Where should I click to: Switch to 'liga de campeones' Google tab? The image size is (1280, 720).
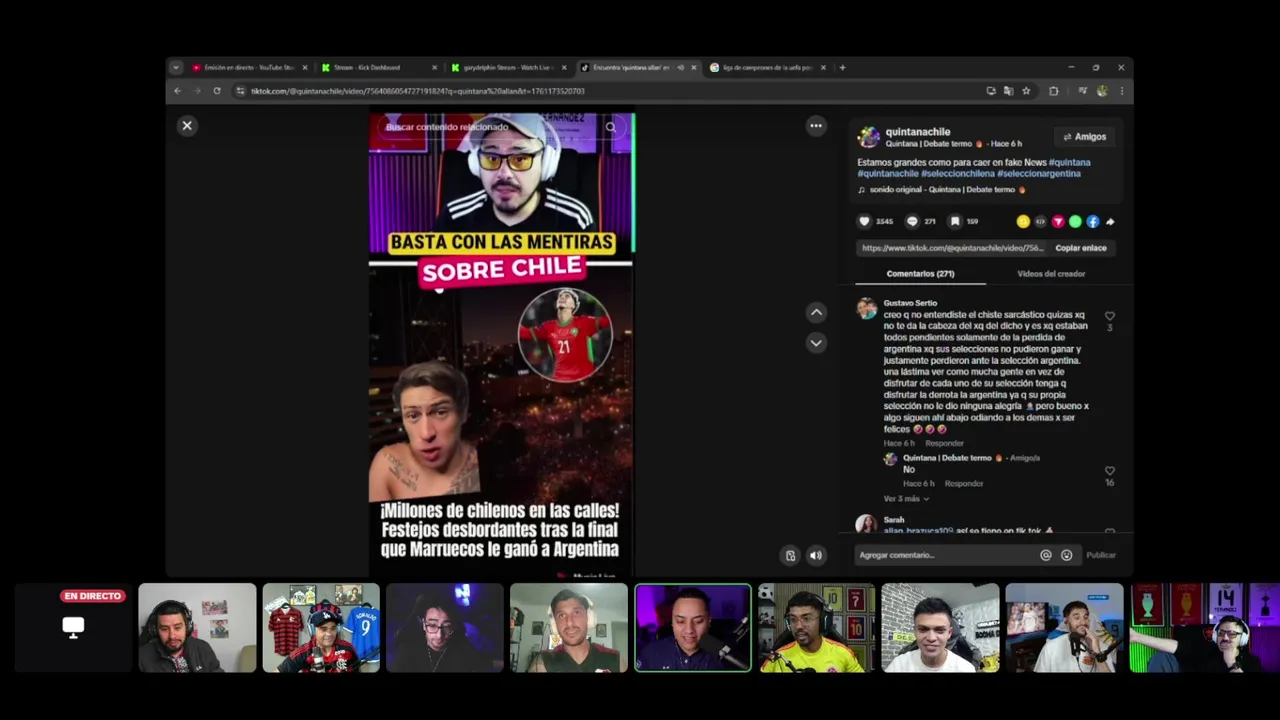767,68
